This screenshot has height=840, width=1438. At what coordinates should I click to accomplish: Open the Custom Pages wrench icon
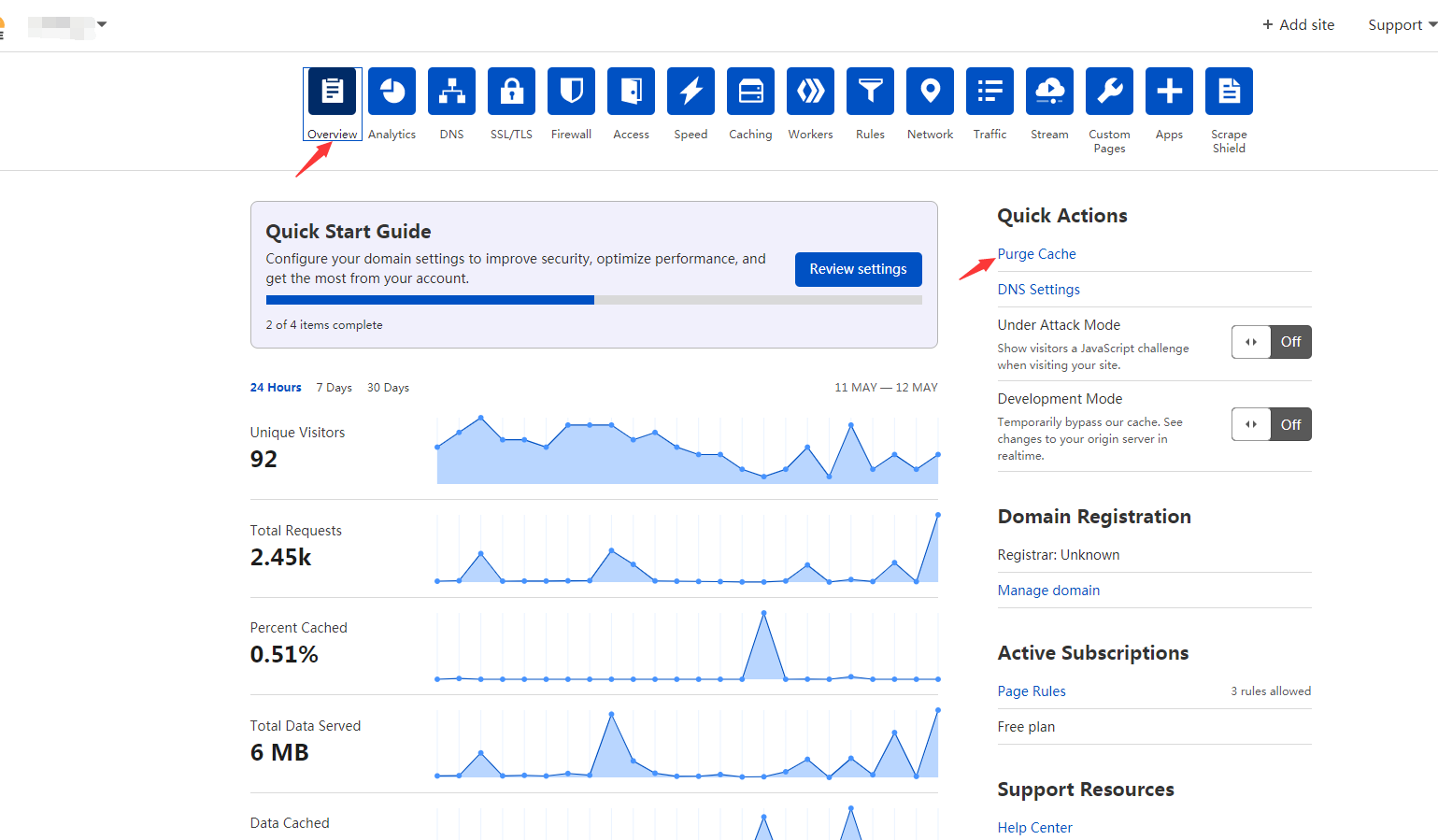coord(1109,92)
